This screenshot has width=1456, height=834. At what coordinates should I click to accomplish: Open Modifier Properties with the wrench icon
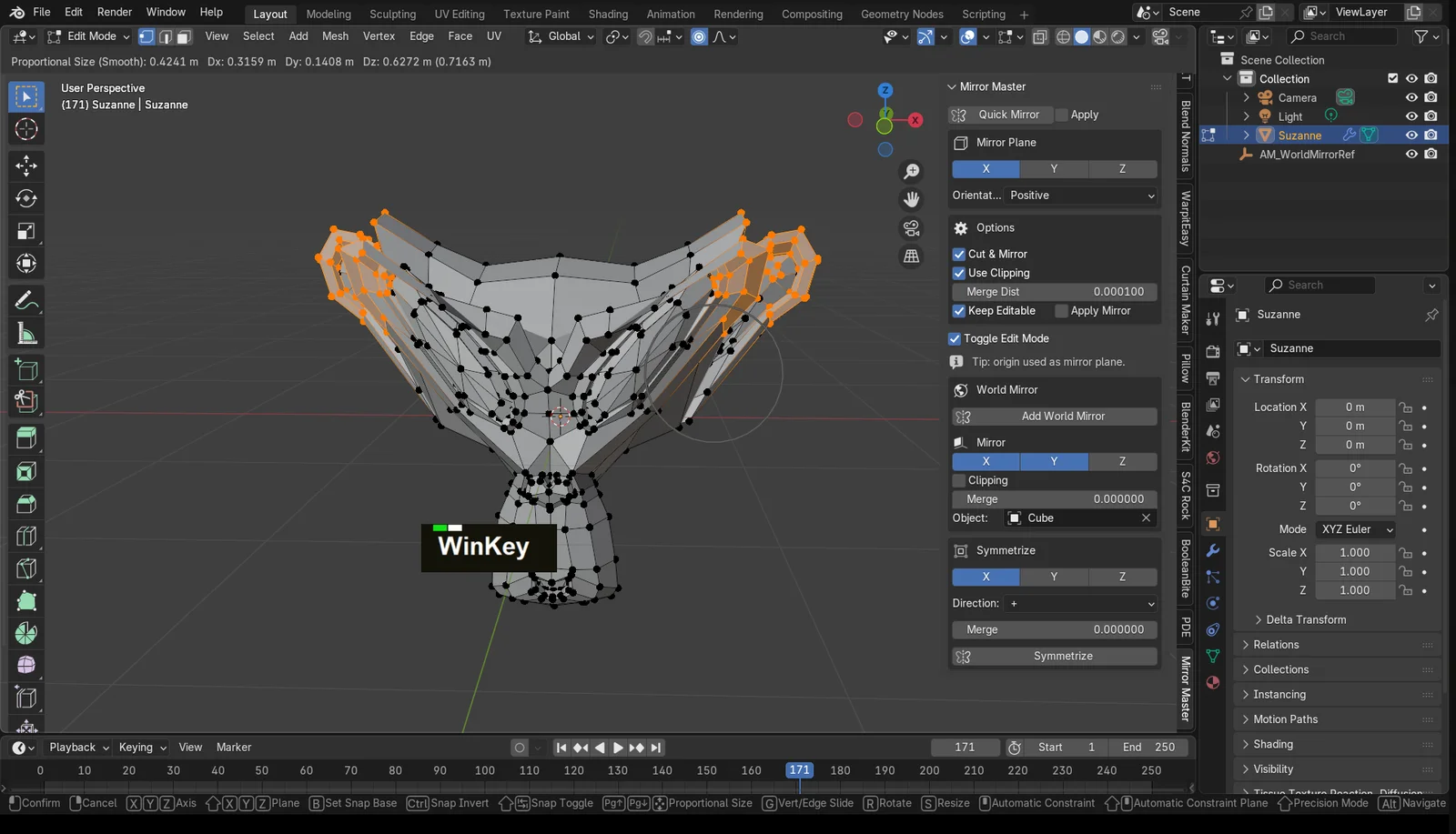tap(1213, 550)
